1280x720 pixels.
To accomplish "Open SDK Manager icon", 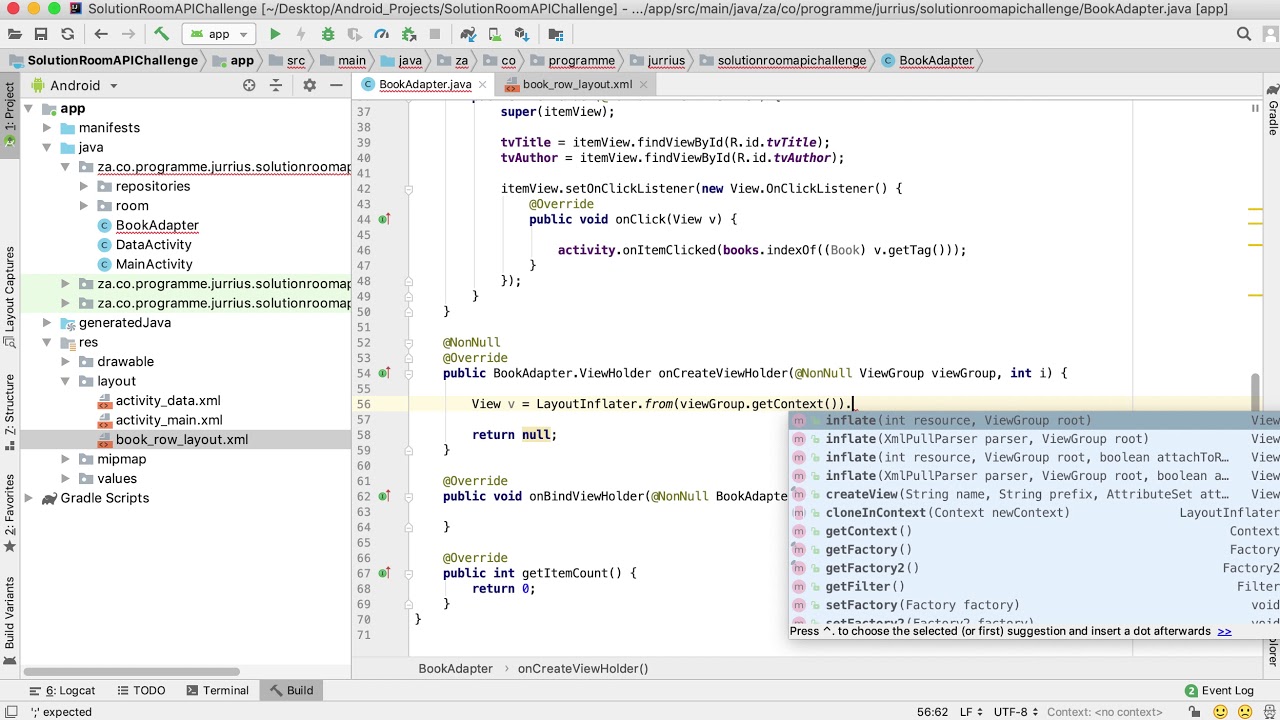I will [x=521, y=34].
